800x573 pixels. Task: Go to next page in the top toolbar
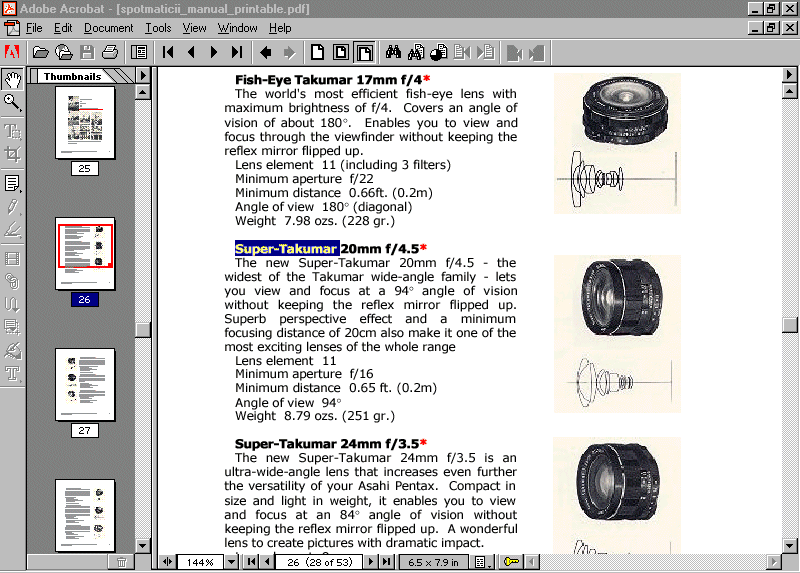click(x=214, y=52)
